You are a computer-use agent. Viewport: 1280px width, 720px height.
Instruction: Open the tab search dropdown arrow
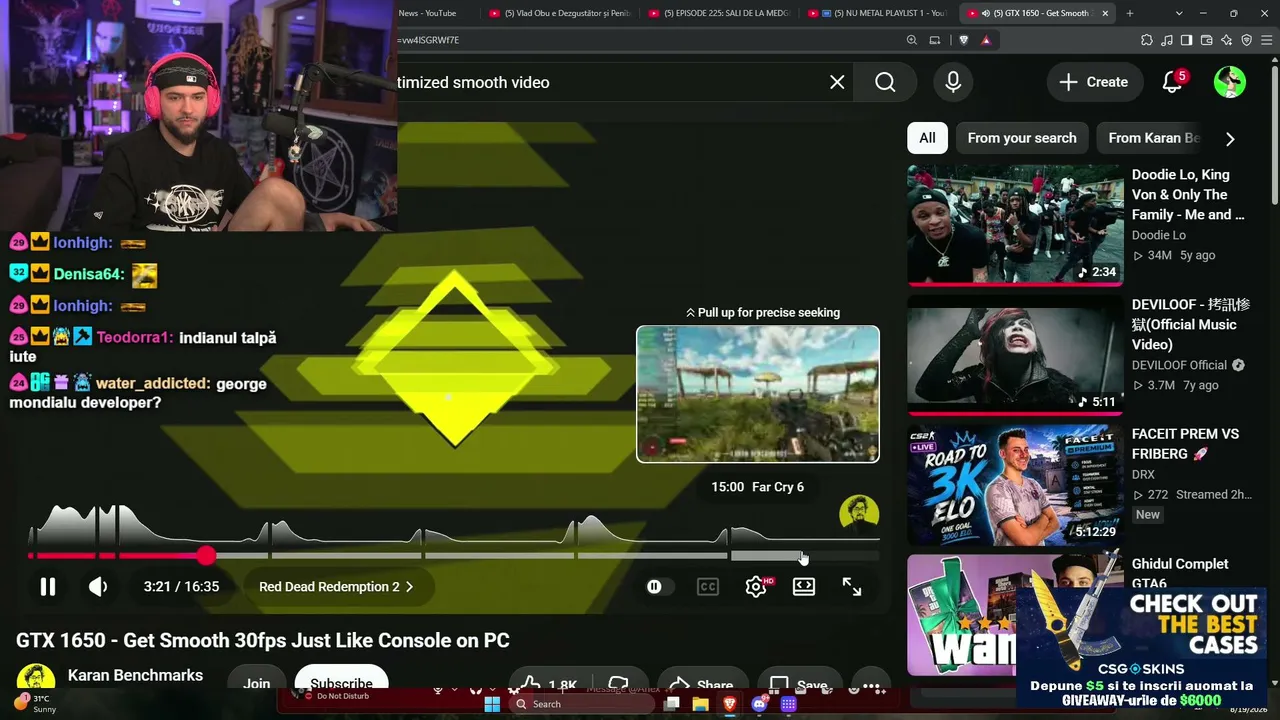coord(1180,13)
